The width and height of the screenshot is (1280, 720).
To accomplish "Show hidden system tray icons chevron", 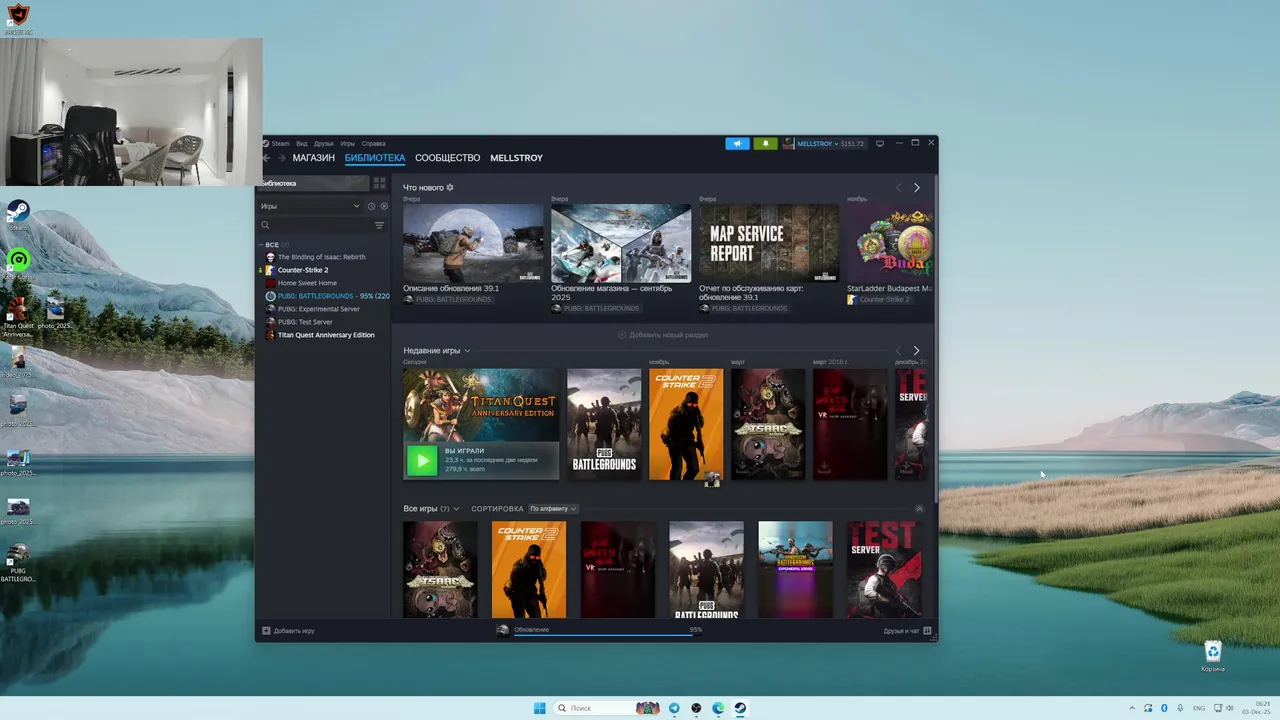I will point(1132,708).
